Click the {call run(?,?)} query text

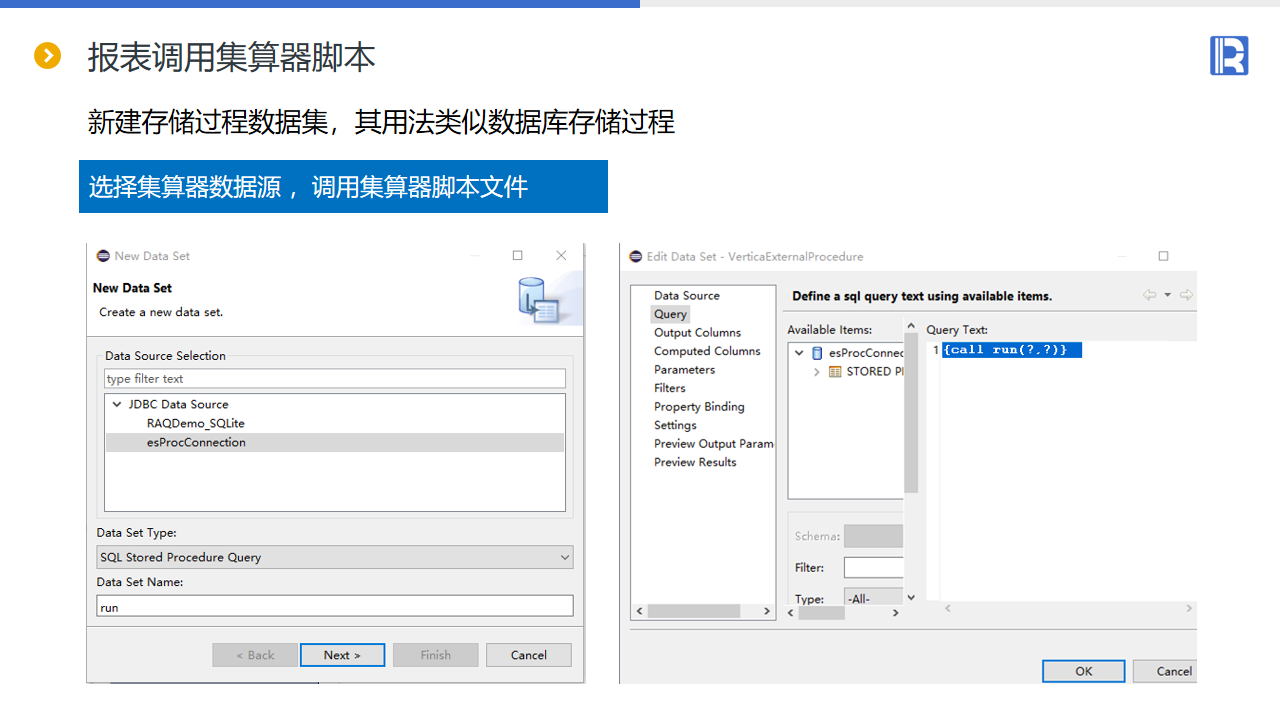click(1005, 350)
